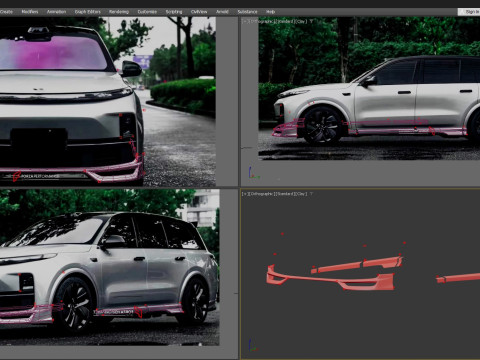The image size is (480, 360).
Task: Open the Help menu
Action: point(270,12)
